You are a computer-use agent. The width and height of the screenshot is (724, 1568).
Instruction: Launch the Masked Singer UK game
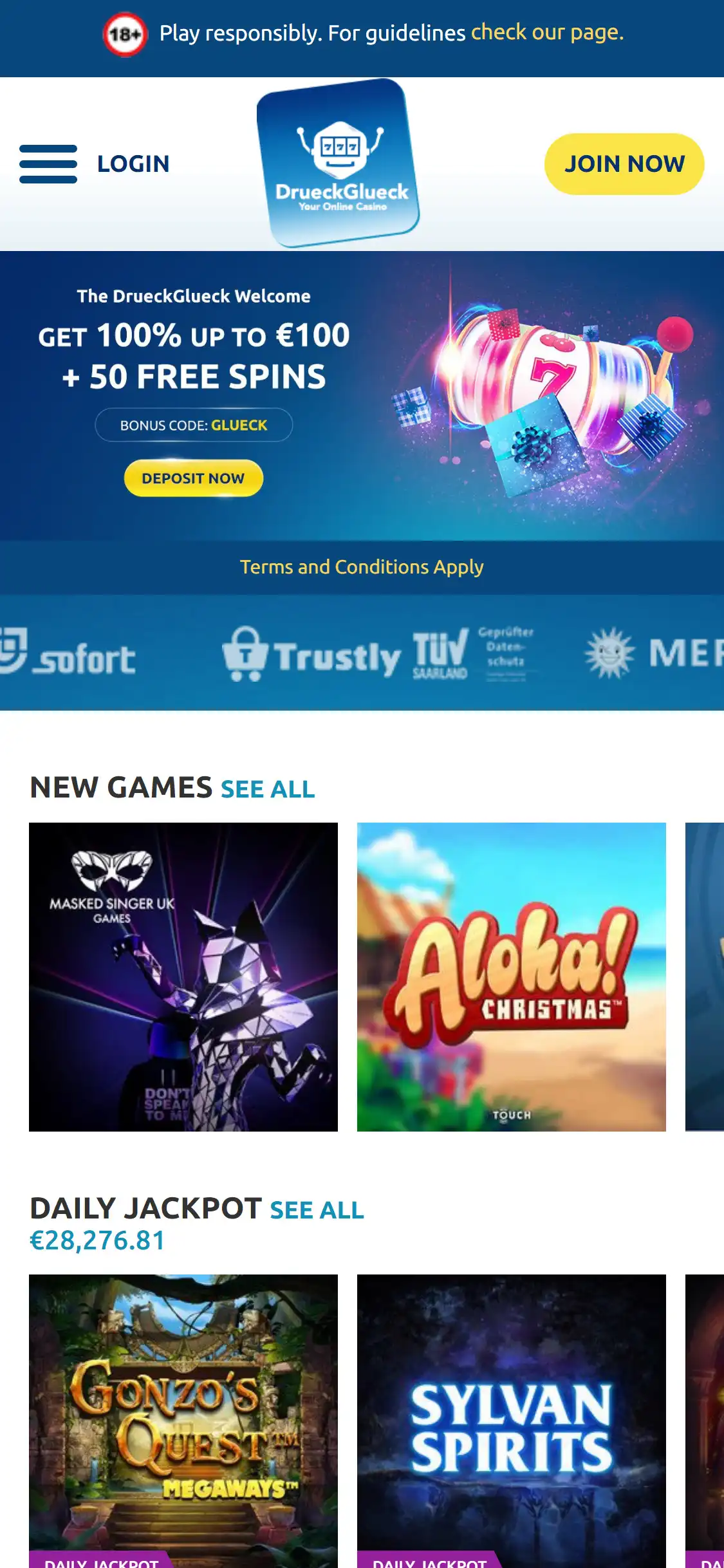click(183, 977)
